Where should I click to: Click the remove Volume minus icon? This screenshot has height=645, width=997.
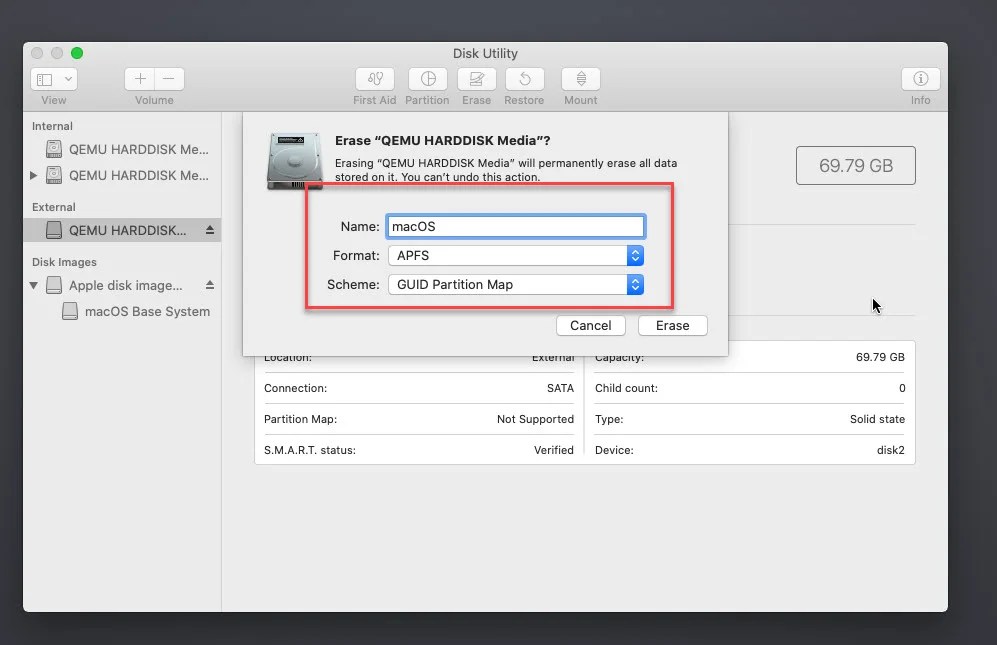tap(168, 78)
